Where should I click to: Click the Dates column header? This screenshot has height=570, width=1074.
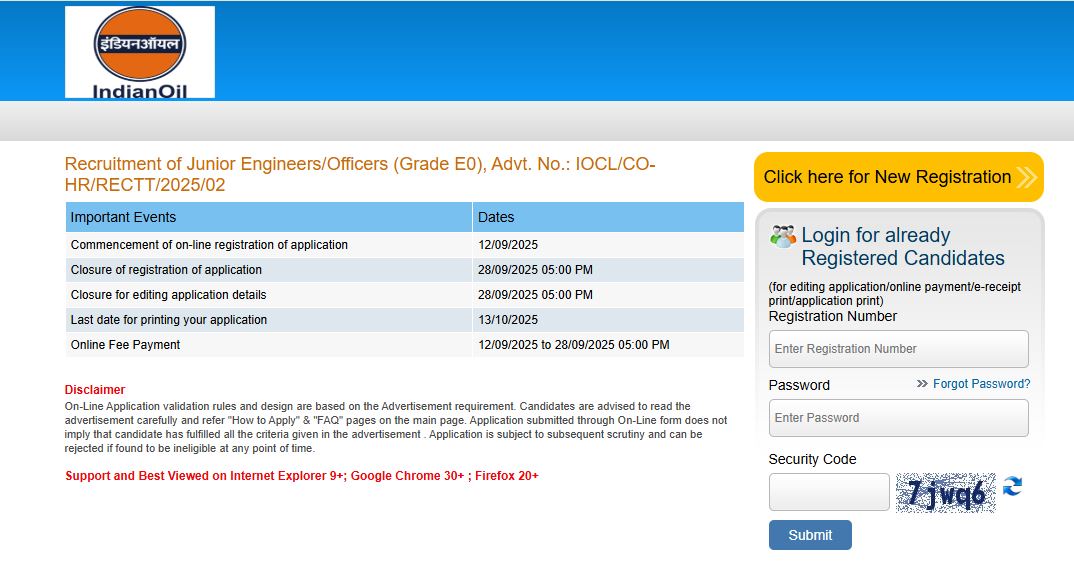coord(608,217)
